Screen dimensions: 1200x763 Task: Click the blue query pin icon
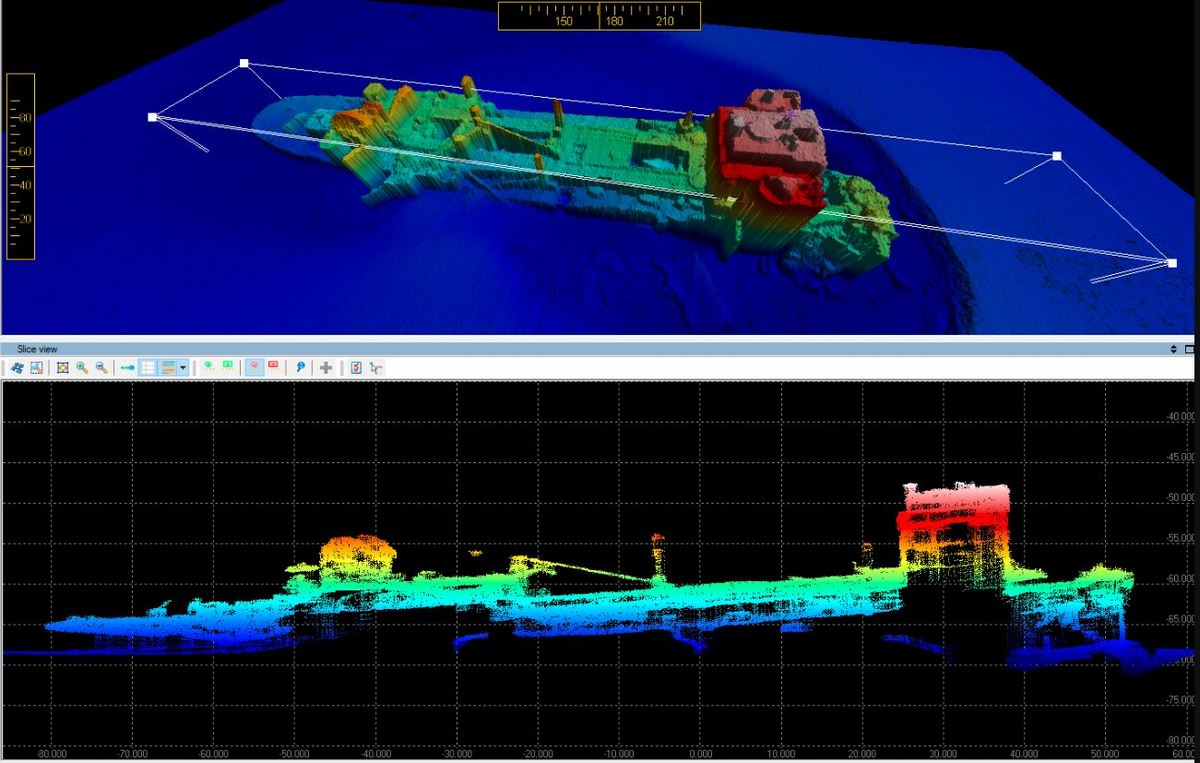(300, 368)
